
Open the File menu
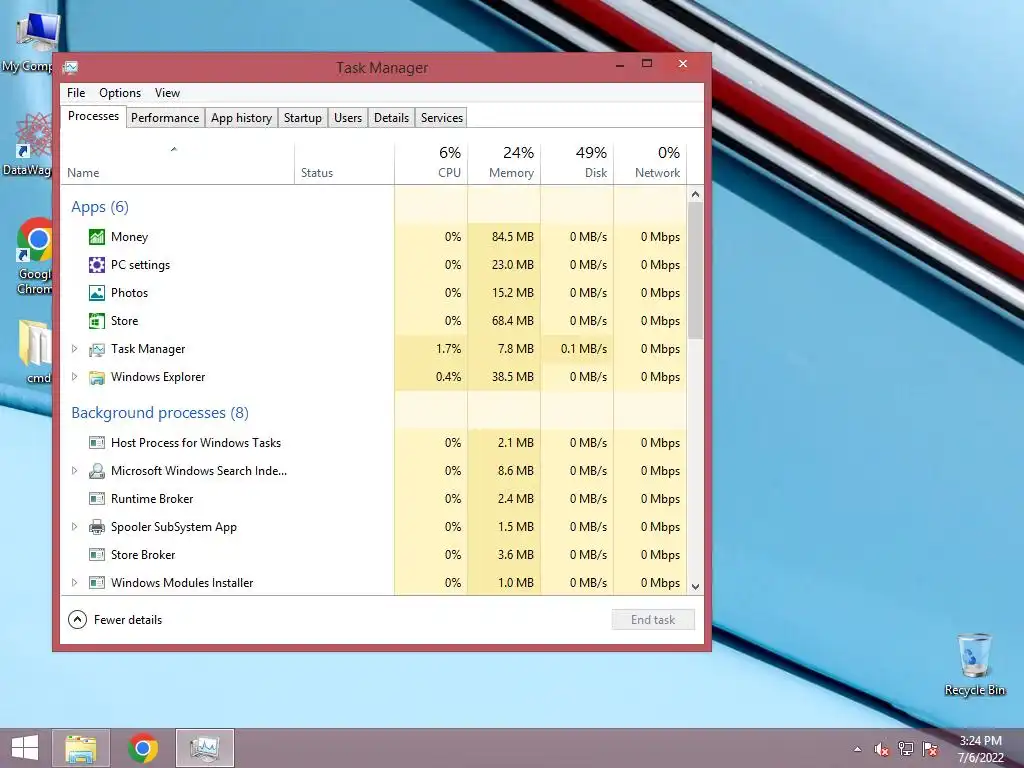click(x=76, y=93)
